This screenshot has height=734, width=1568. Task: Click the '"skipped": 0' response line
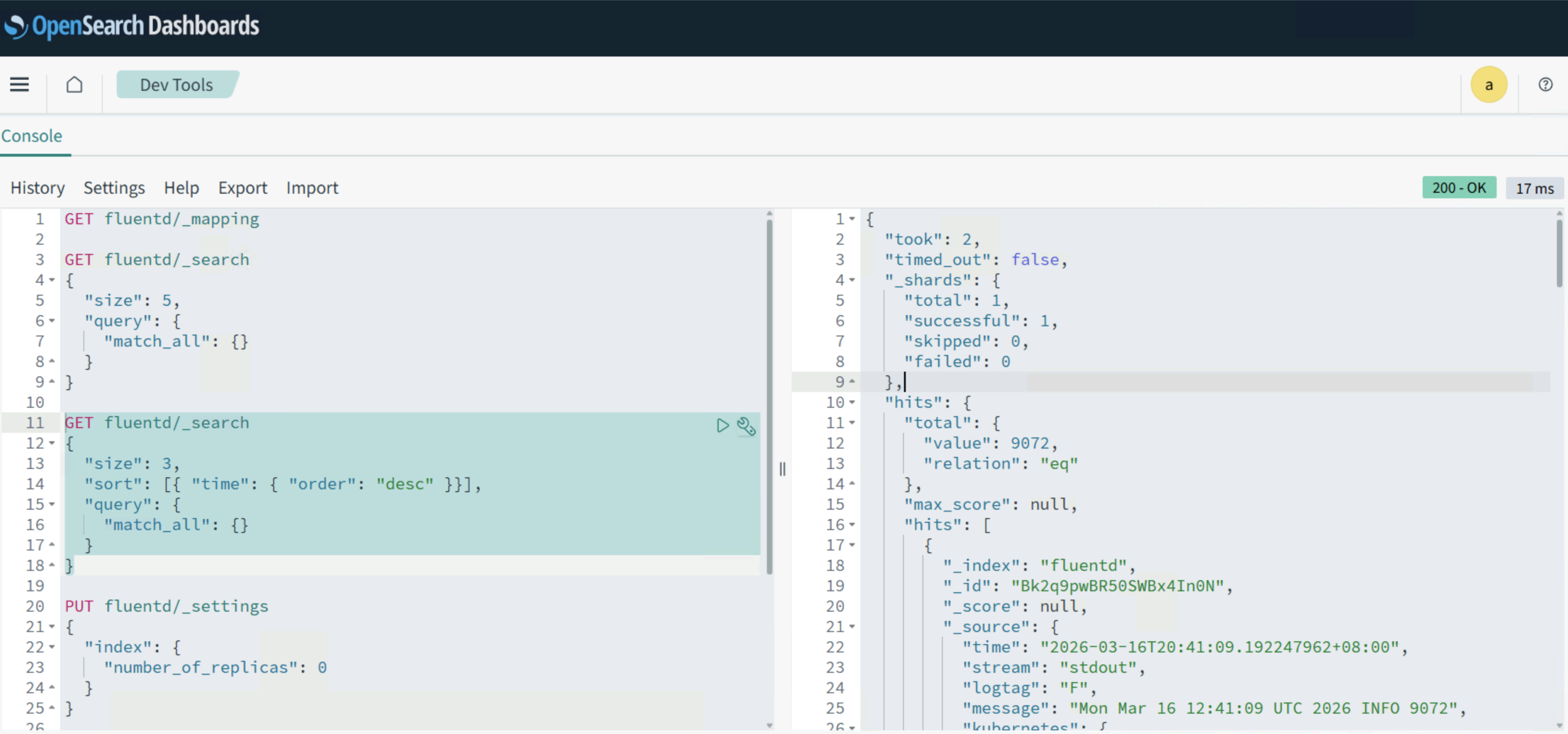966,341
